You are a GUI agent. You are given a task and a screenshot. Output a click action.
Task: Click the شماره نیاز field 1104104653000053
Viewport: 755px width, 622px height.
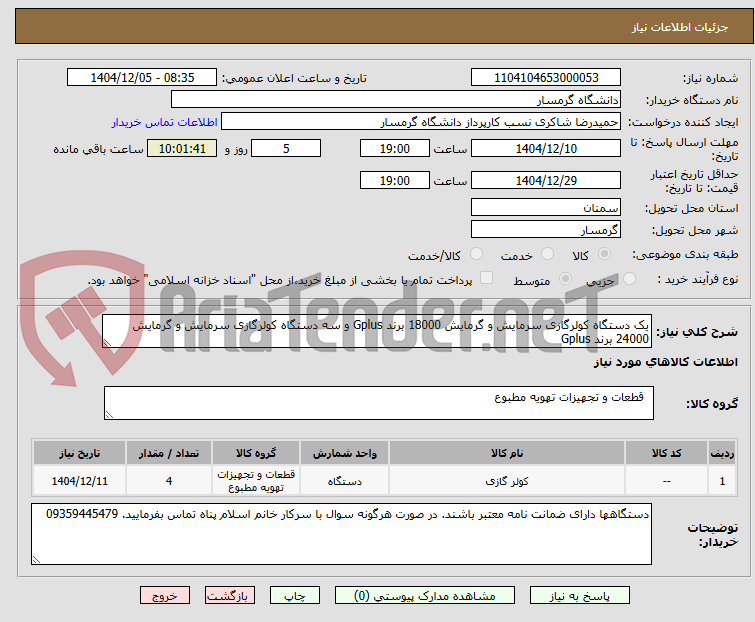coord(546,78)
